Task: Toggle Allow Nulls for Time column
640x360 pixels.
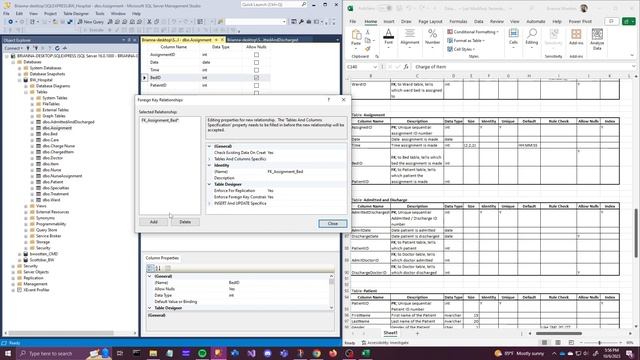Action: [256, 70]
